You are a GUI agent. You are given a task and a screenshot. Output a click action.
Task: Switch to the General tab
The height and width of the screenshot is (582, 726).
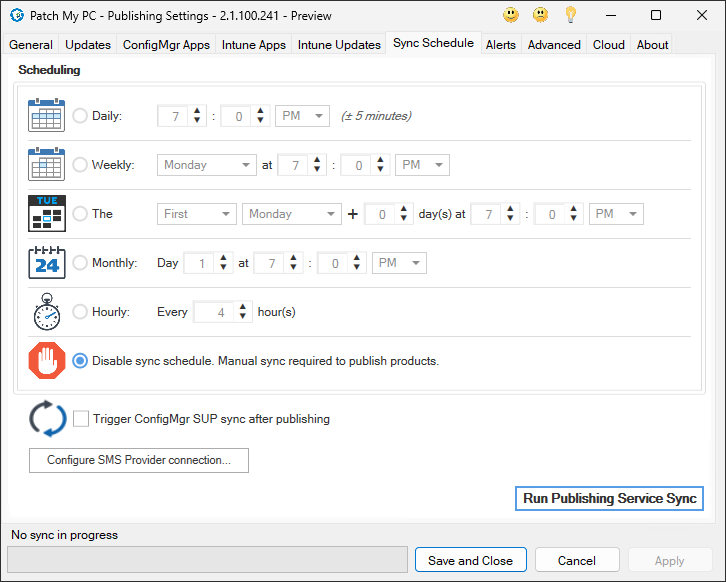click(x=31, y=45)
